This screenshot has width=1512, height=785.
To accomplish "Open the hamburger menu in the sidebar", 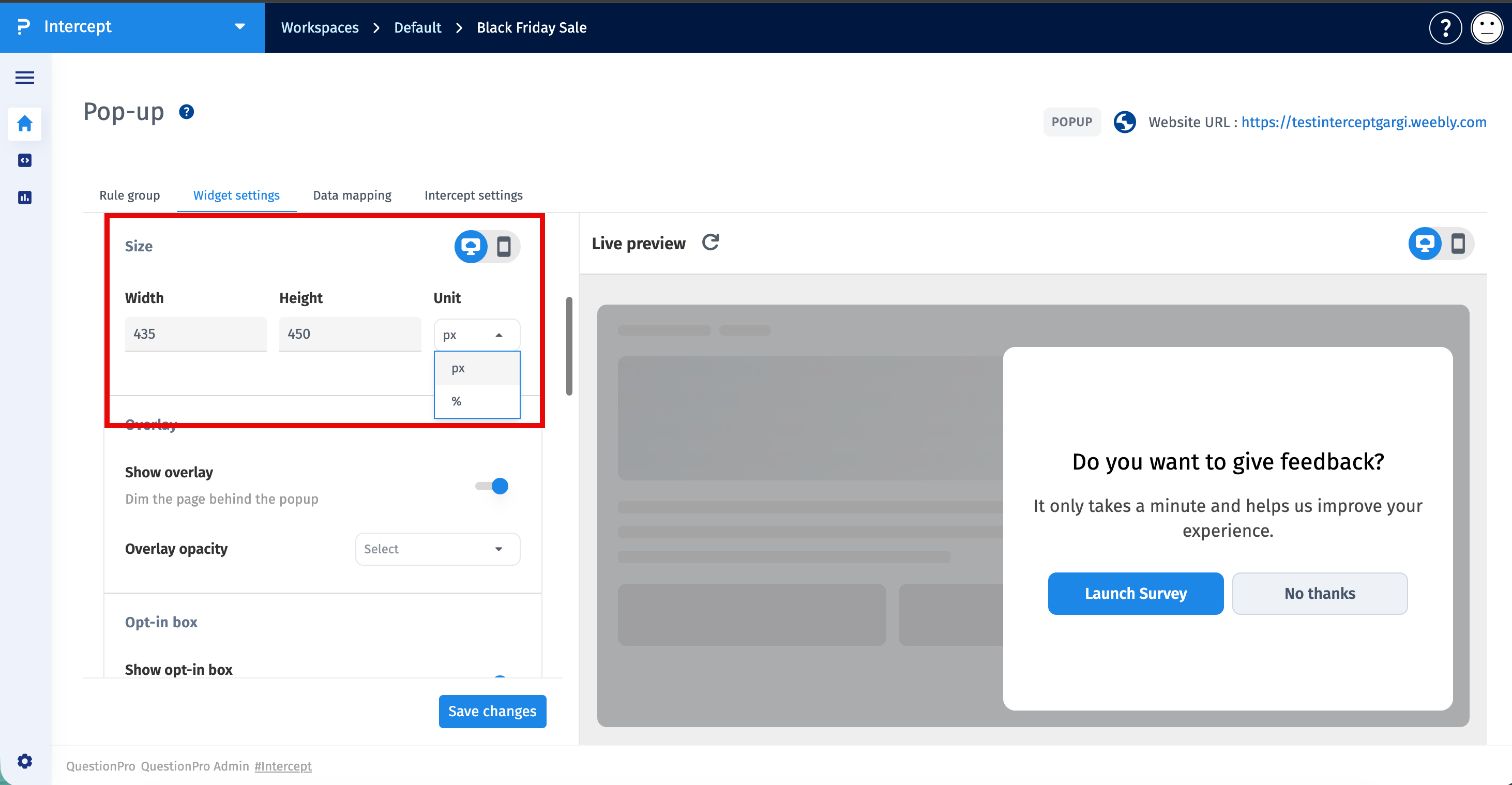I will click(25, 78).
